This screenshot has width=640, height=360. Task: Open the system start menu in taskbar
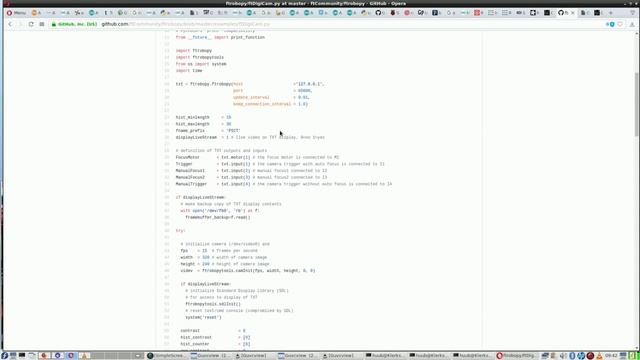[4, 356]
